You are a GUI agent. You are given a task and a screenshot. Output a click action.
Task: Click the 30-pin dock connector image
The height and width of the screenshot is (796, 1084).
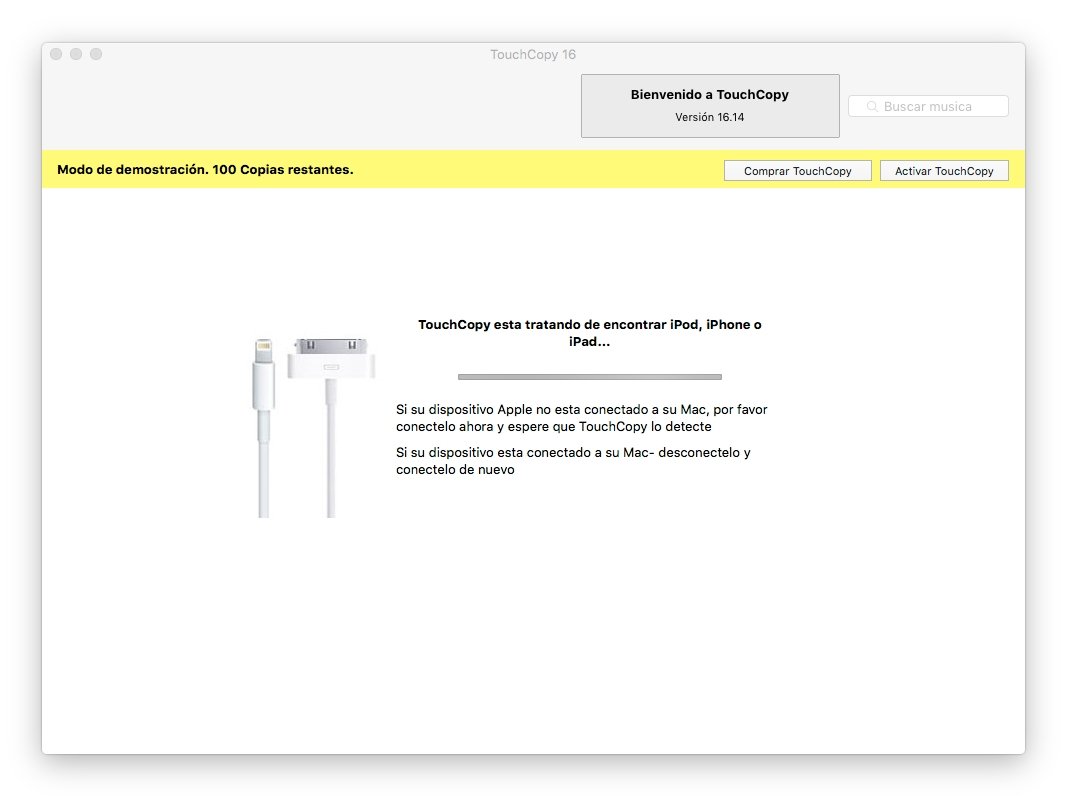tap(331, 427)
